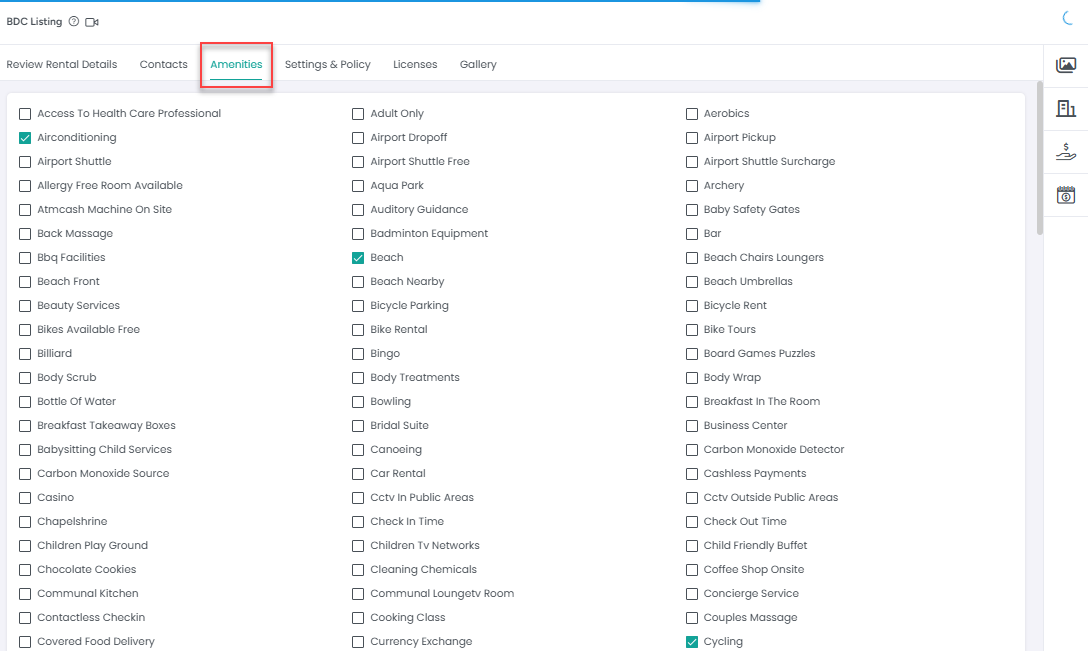Click the 'Beach Umbrellas' label

pyautogui.click(x=748, y=281)
